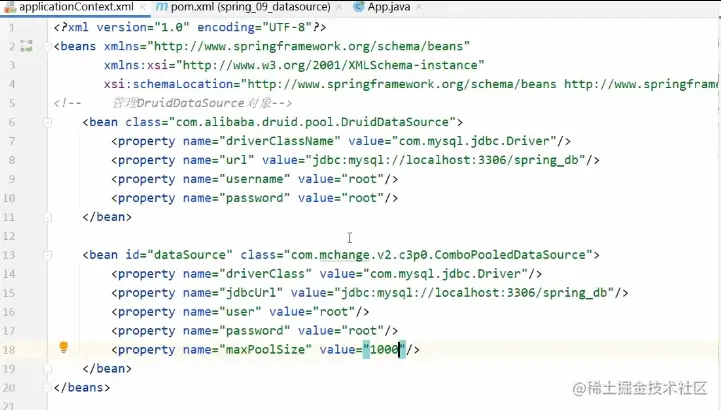721x410 pixels.
Task: Click the applicationContext.xml tab file icon
Action: tap(10, 7)
